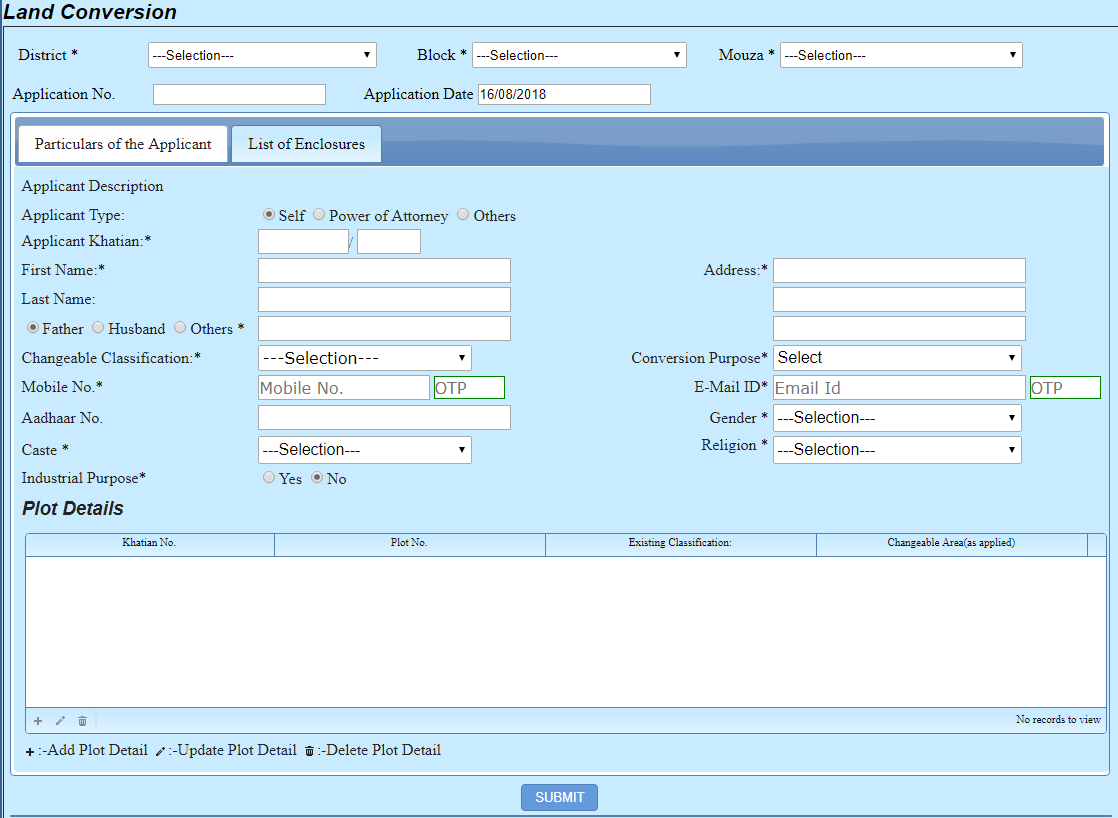Click the Application Date field
1118x818 pixels.
564,94
